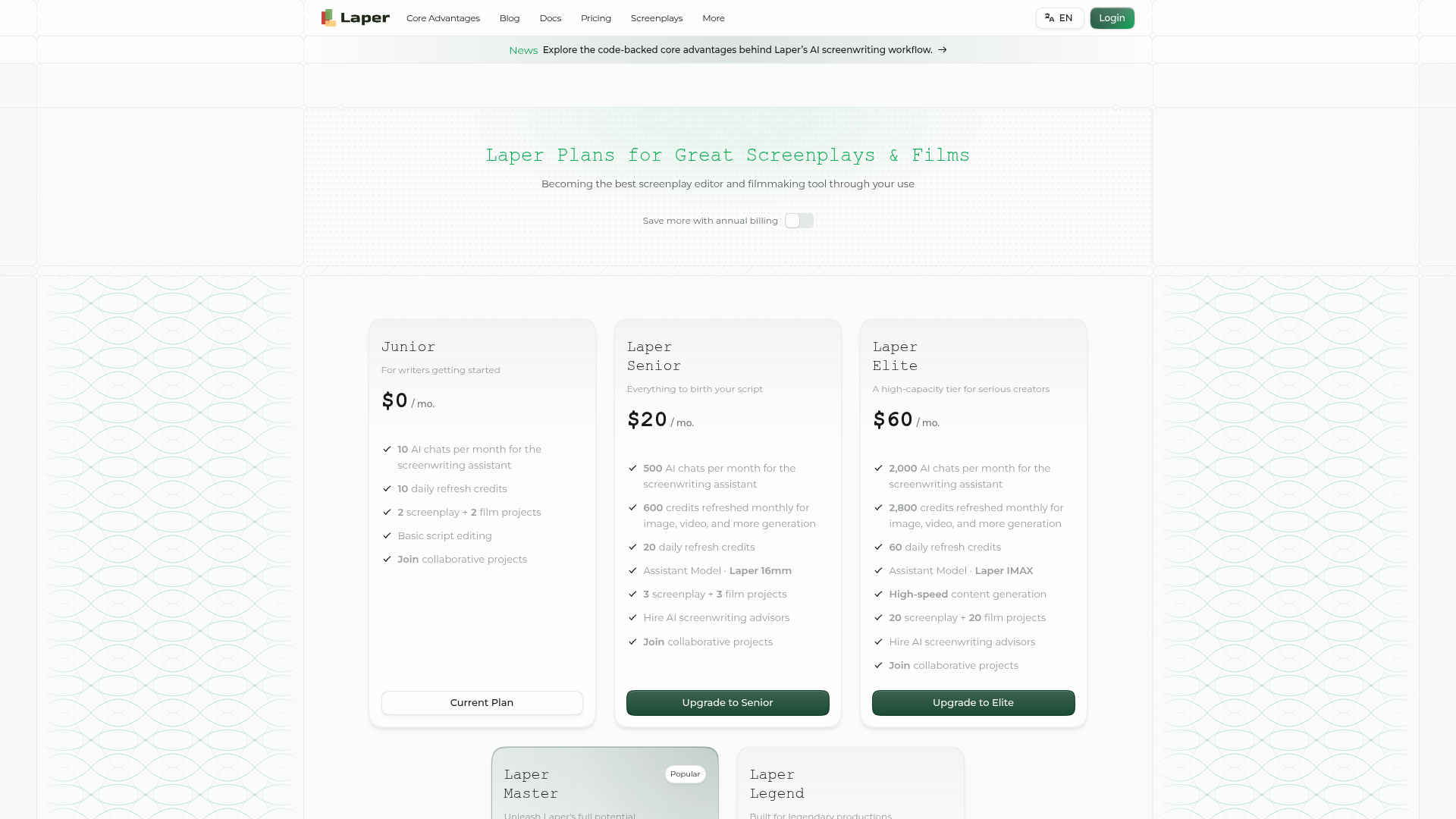Click '2,000 AI chats per month' feature
The width and height of the screenshot is (1456, 819).
(x=970, y=476)
